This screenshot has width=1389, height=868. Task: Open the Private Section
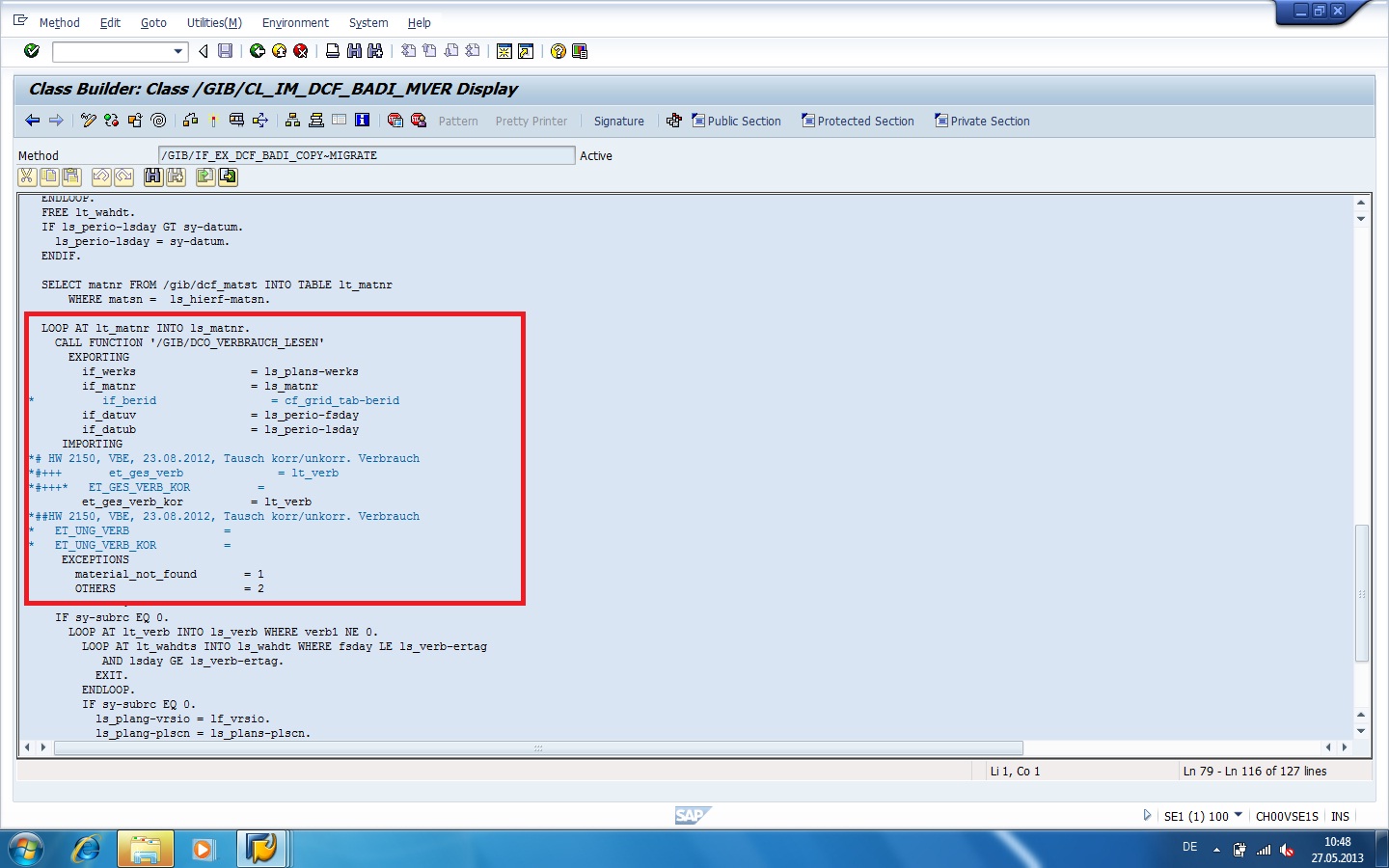[982, 122]
